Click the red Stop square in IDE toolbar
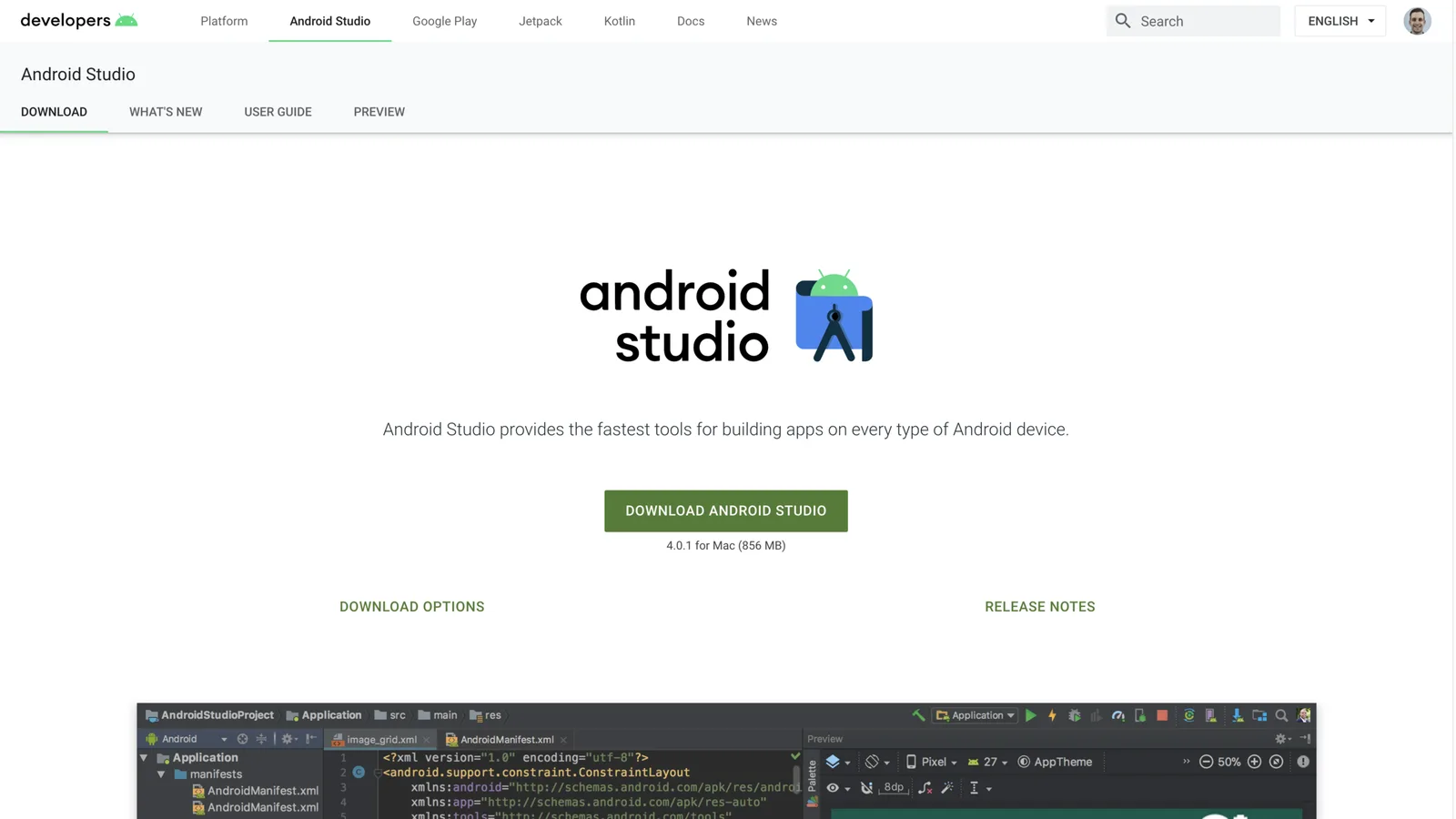Screen dimensions: 1456x819 (x=1162, y=715)
